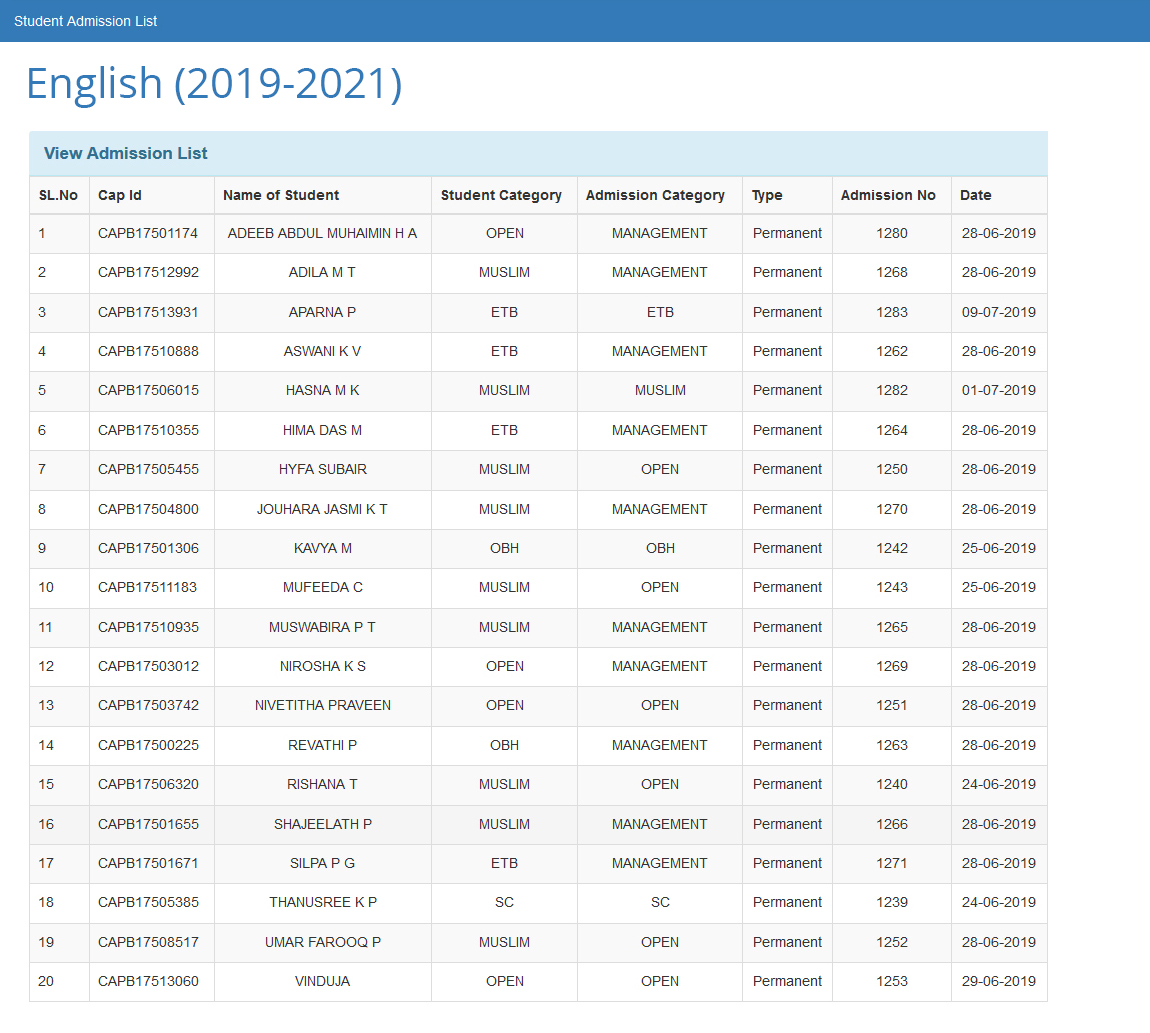Select Cap Id CAPB17501174 cell
The width and height of the screenshot is (1150, 1033).
click(148, 233)
